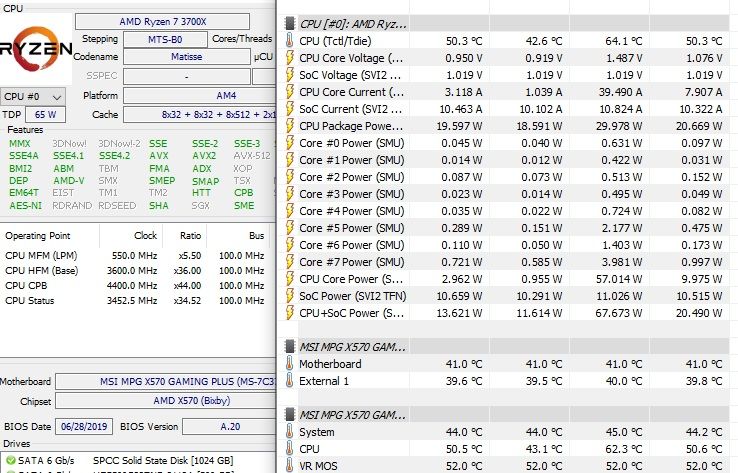Click the Stepping field showing MTS-B0
The image size is (738, 473).
(x=165, y=40)
